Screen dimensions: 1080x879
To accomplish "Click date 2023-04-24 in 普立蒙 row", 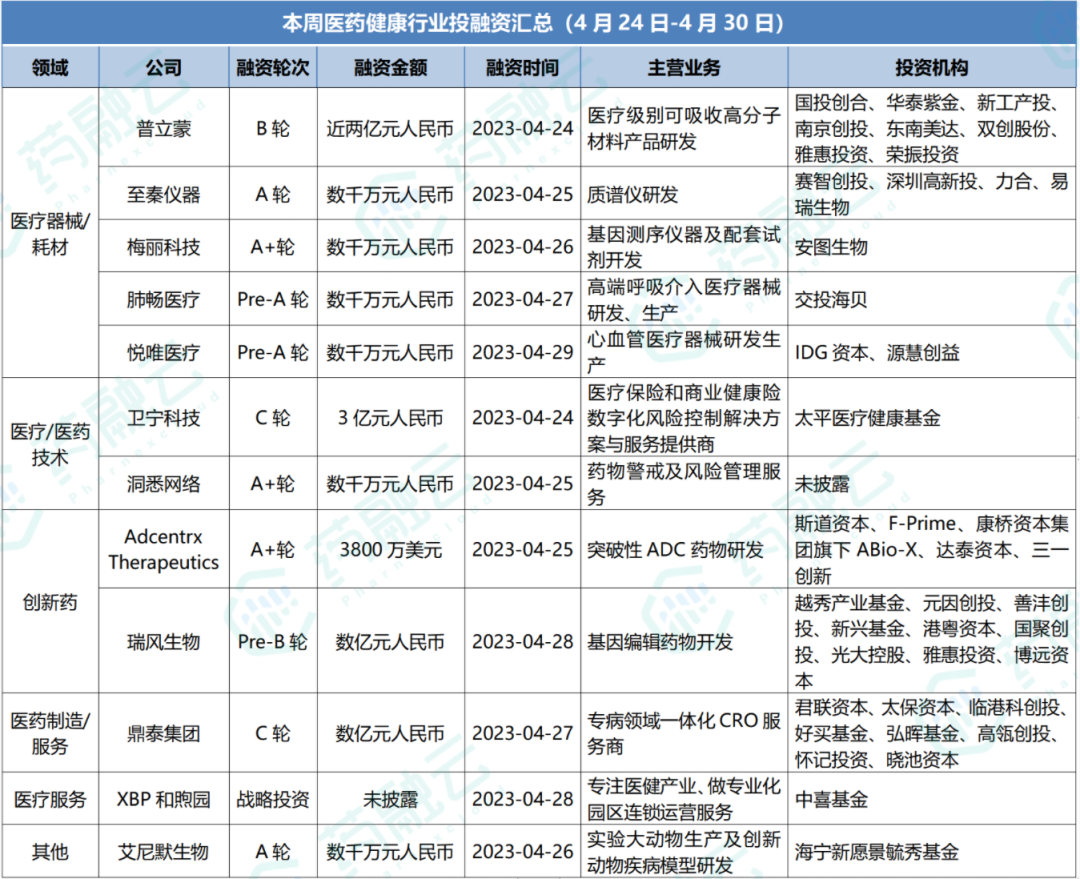I will pyautogui.click(x=522, y=127).
